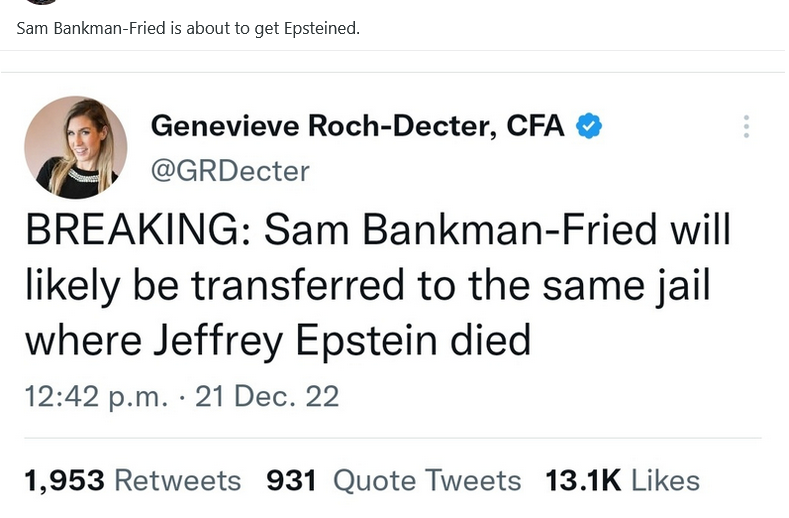Open Genevieve Roch-Decter's profile photo

[x=76, y=147]
